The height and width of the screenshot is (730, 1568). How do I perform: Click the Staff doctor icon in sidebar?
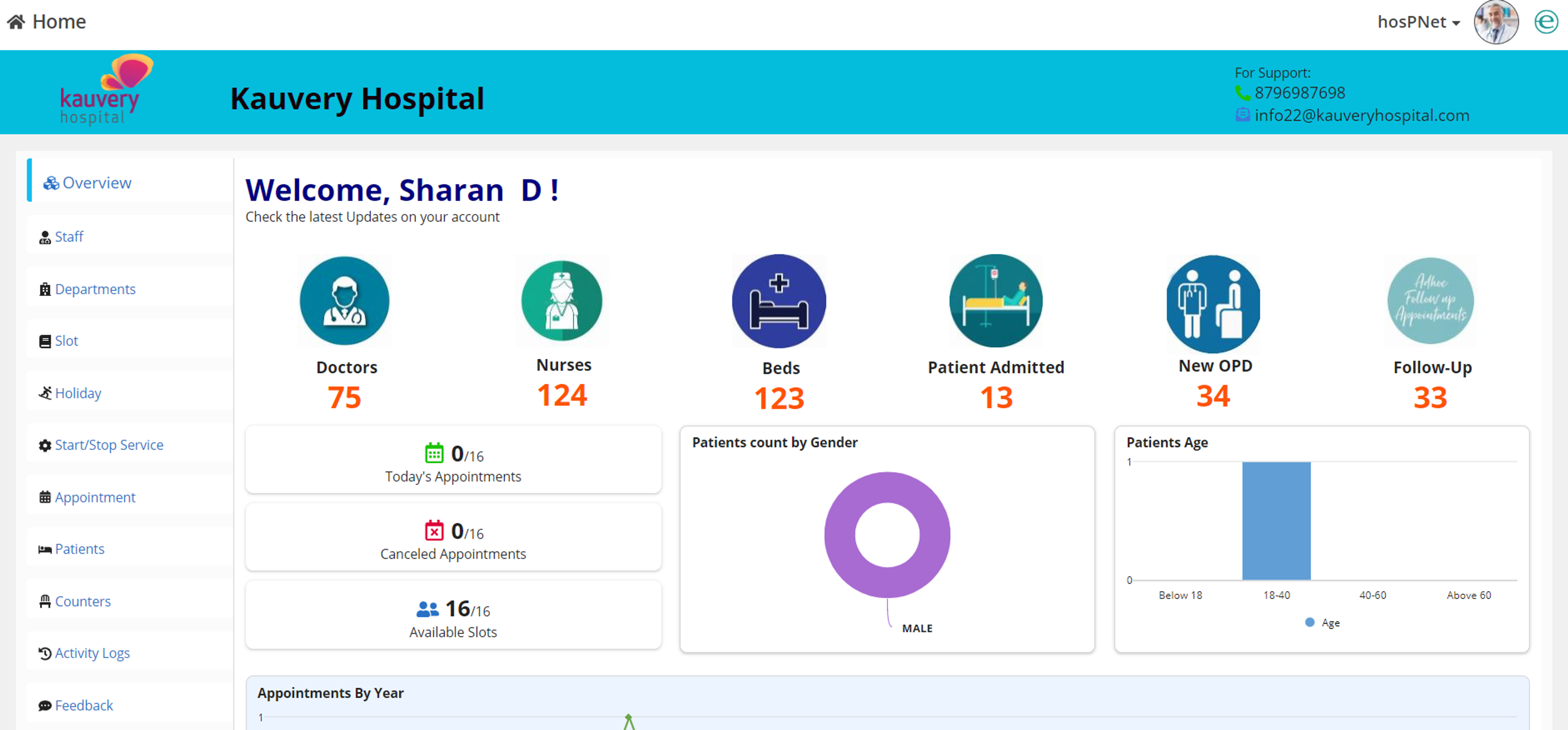[x=45, y=238]
